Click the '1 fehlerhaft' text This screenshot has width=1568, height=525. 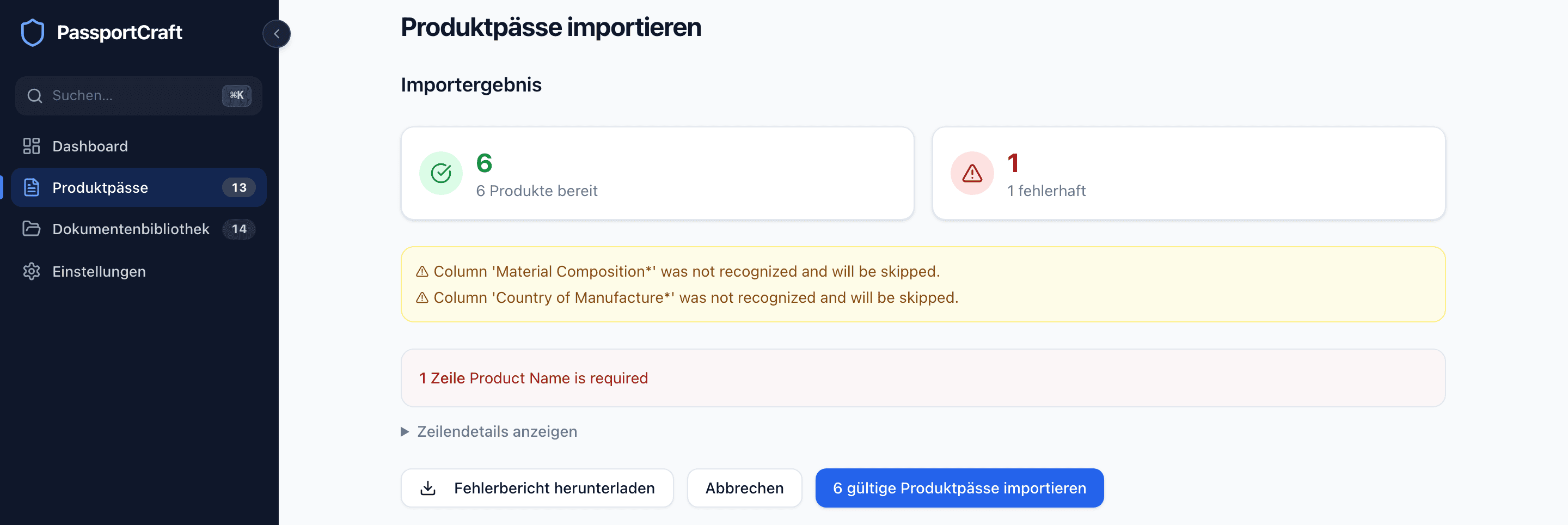coord(1046,191)
